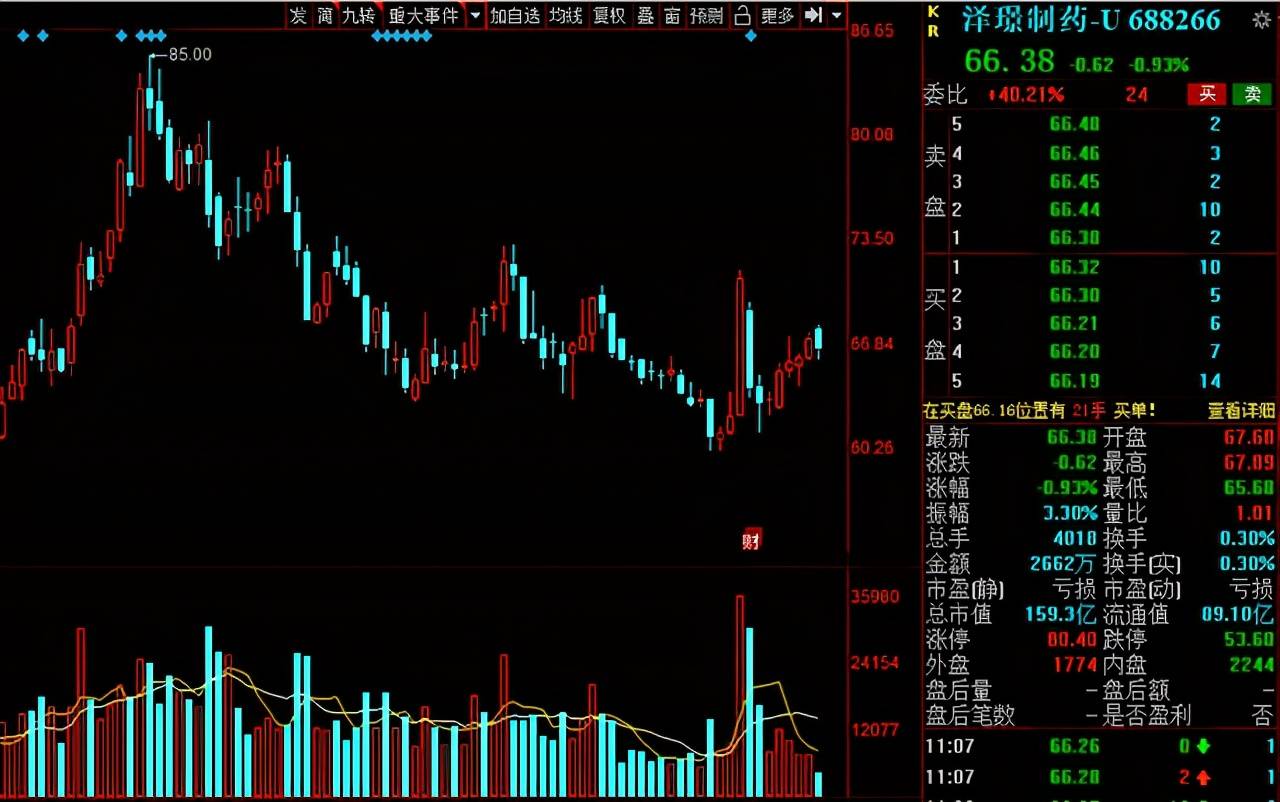Select the current price 66.38 in the header
This screenshot has height=802, width=1280.
pyautogui.click(x=1009, y=61)
